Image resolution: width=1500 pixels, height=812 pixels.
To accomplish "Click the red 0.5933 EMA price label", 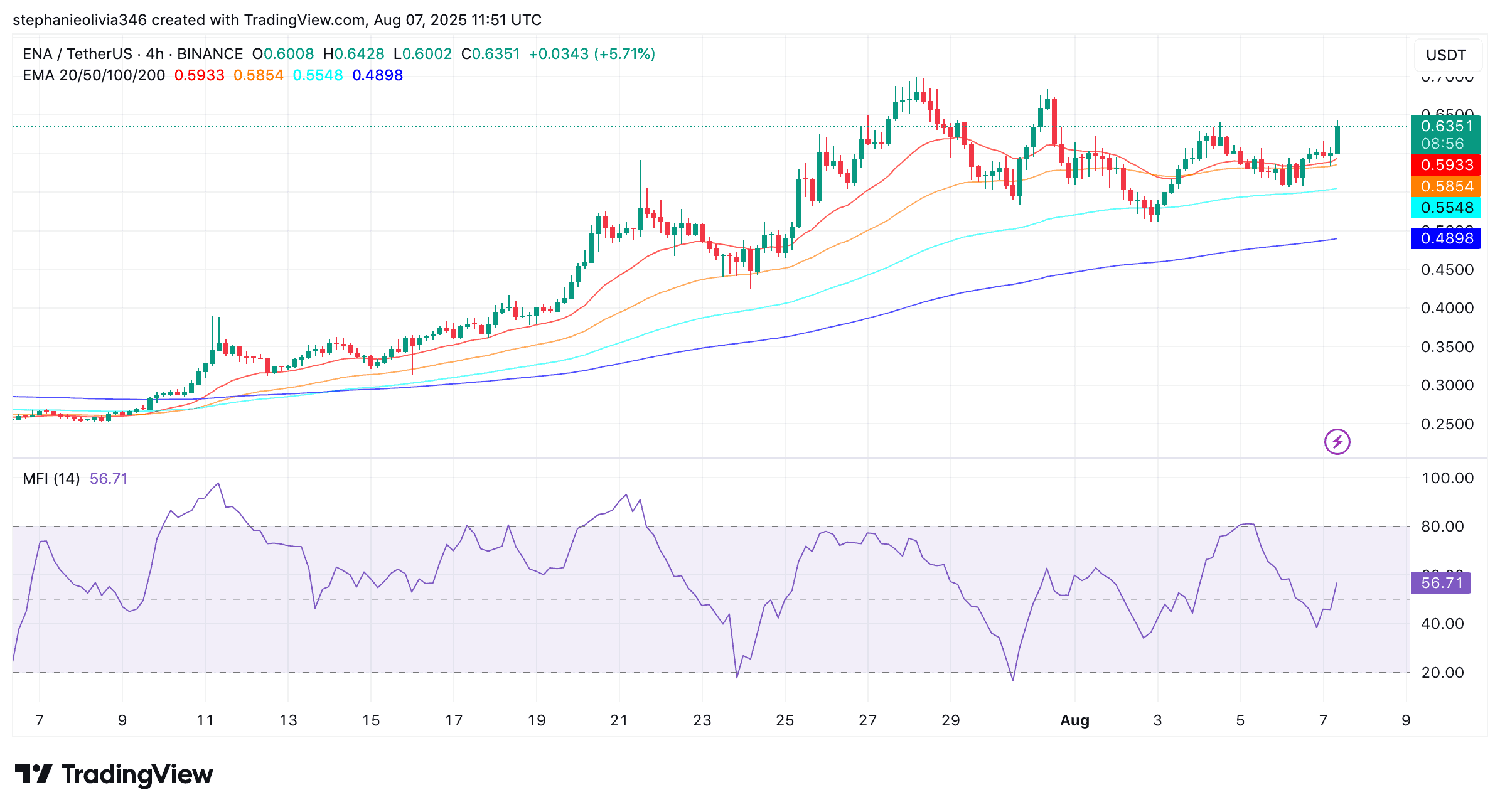I will (1445, 165).
